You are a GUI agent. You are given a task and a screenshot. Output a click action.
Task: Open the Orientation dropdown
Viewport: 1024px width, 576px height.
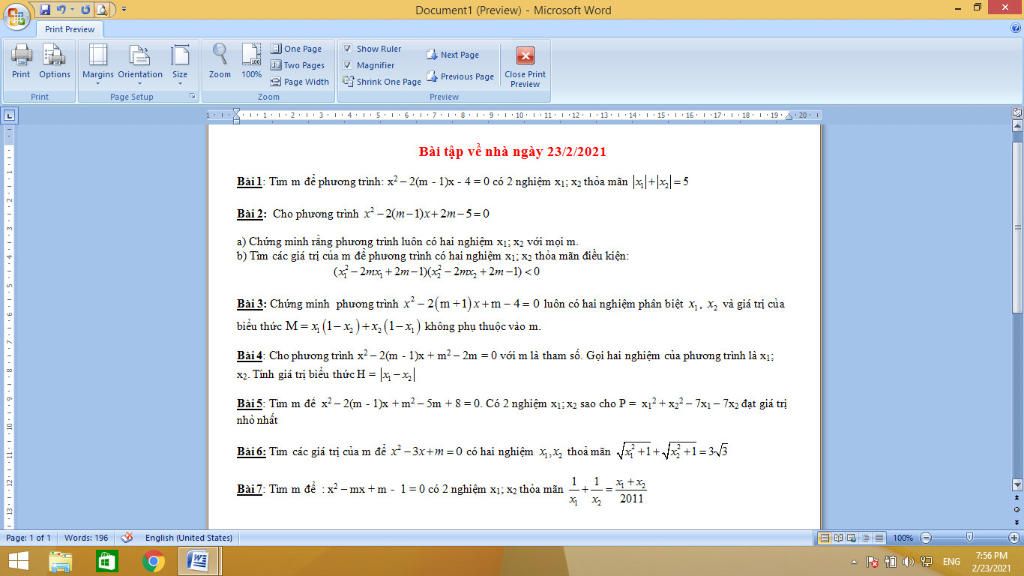coord(140,64)
